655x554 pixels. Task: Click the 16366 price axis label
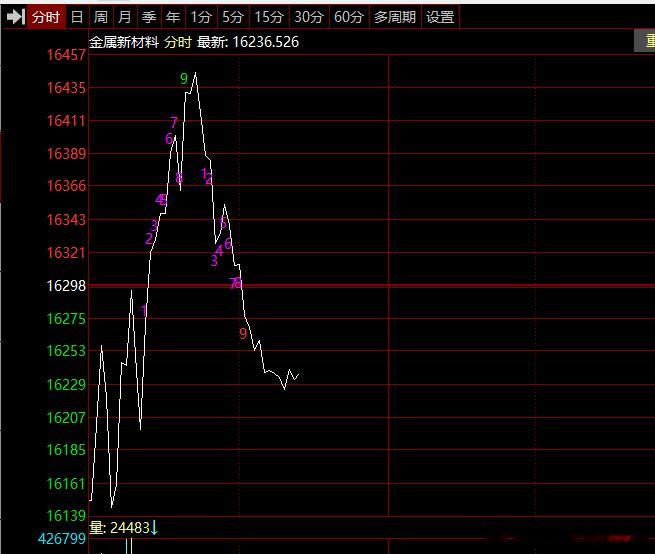66,186
